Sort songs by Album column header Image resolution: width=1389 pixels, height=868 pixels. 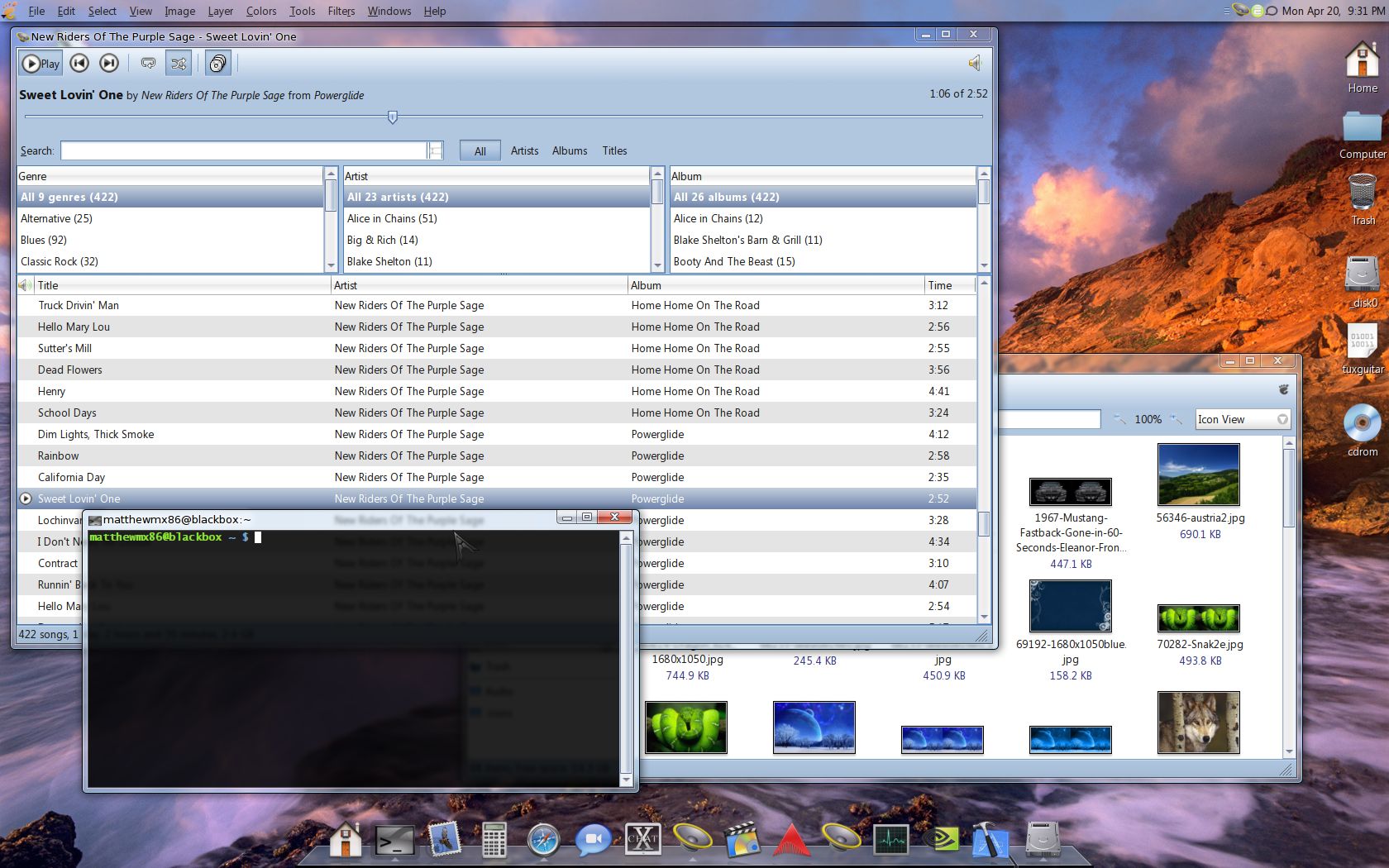tap(776, 285)
